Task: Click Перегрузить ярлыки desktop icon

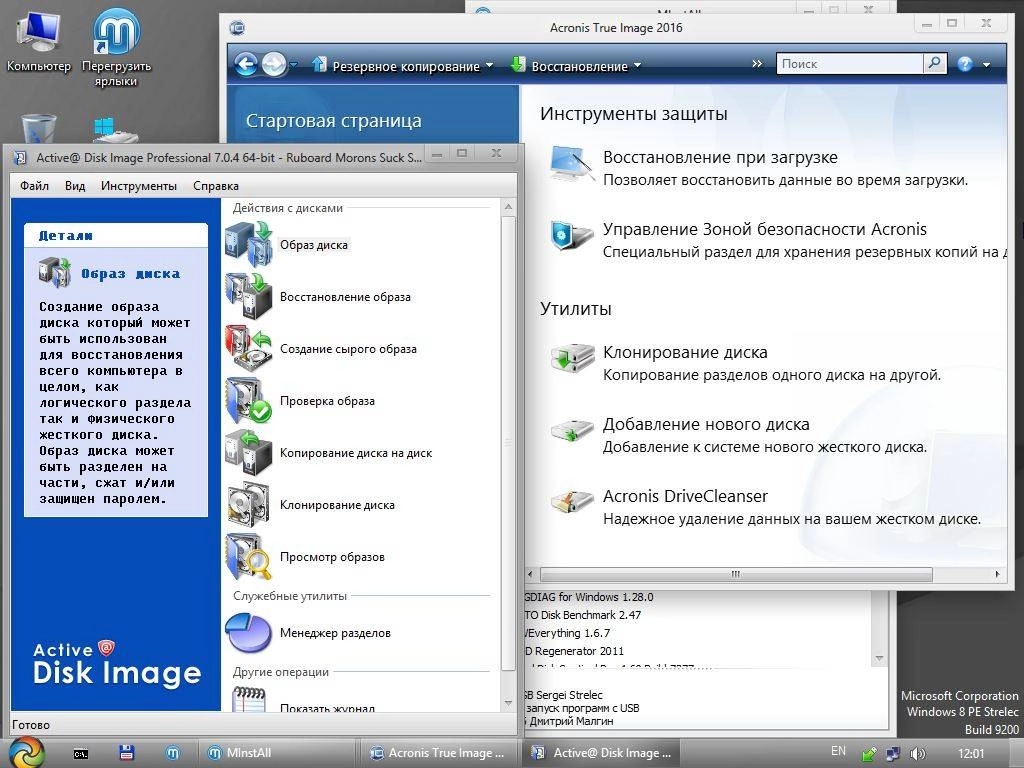Action: pos(116,48)
